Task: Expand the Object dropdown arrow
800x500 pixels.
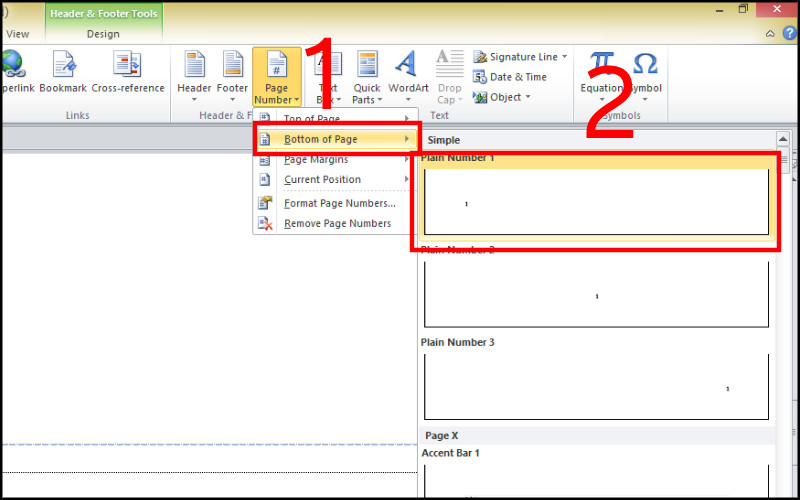Action: tap(528, 97)
